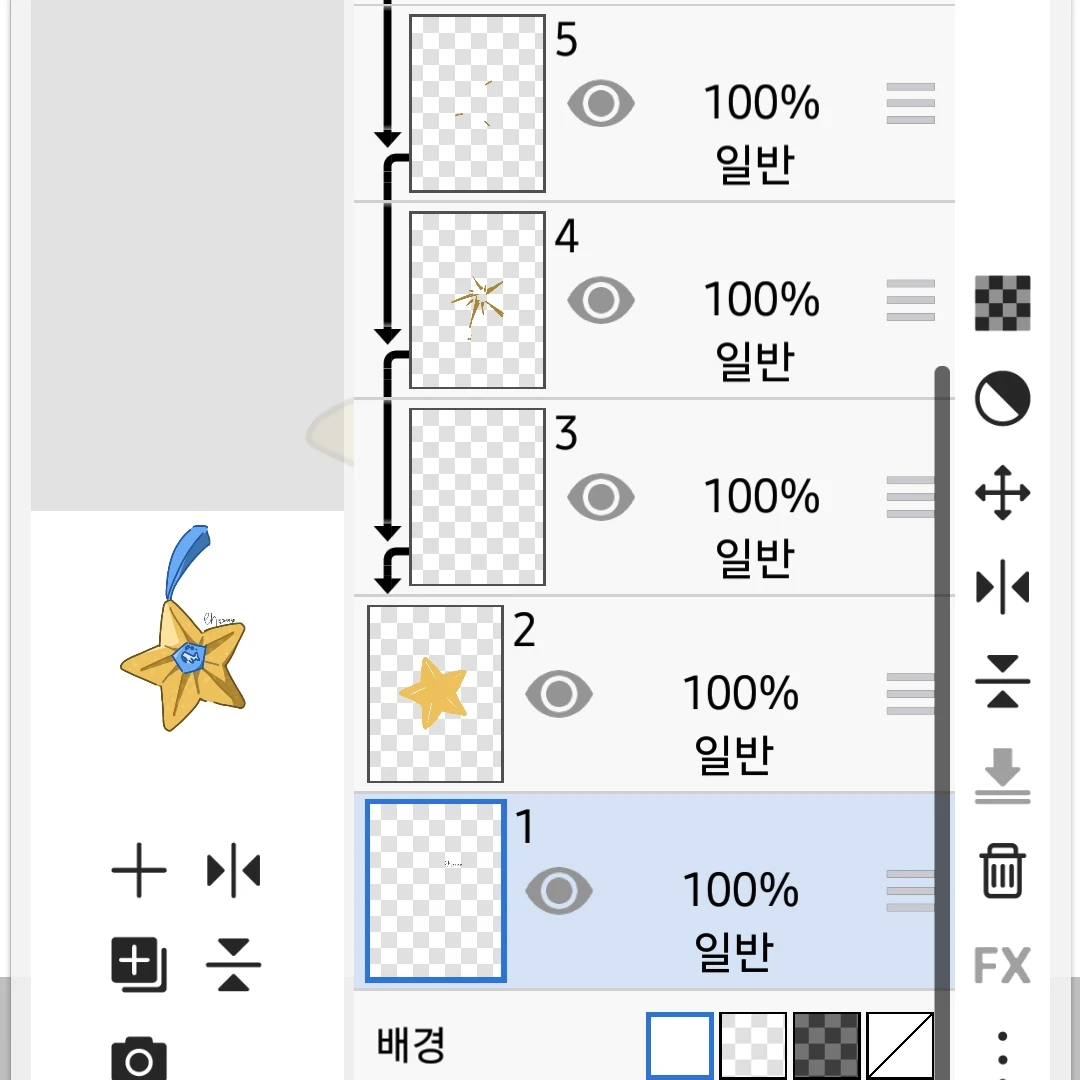Image resolution: width=1080 pixels, height=1080 pixels.
Task: Flip layer vertically in the right toolbar
Action: 1002,681
